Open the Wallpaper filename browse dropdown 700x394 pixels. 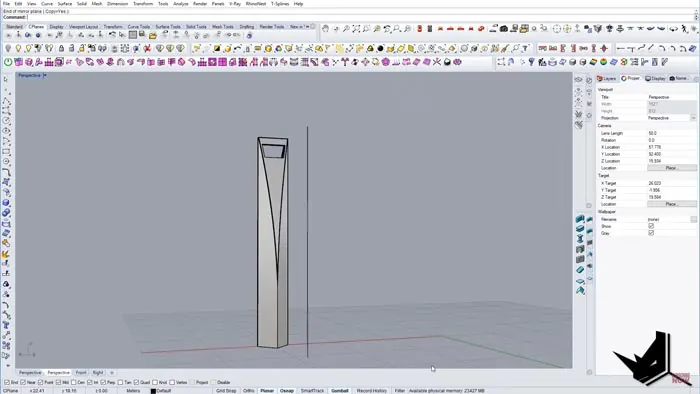click(693, 219)
